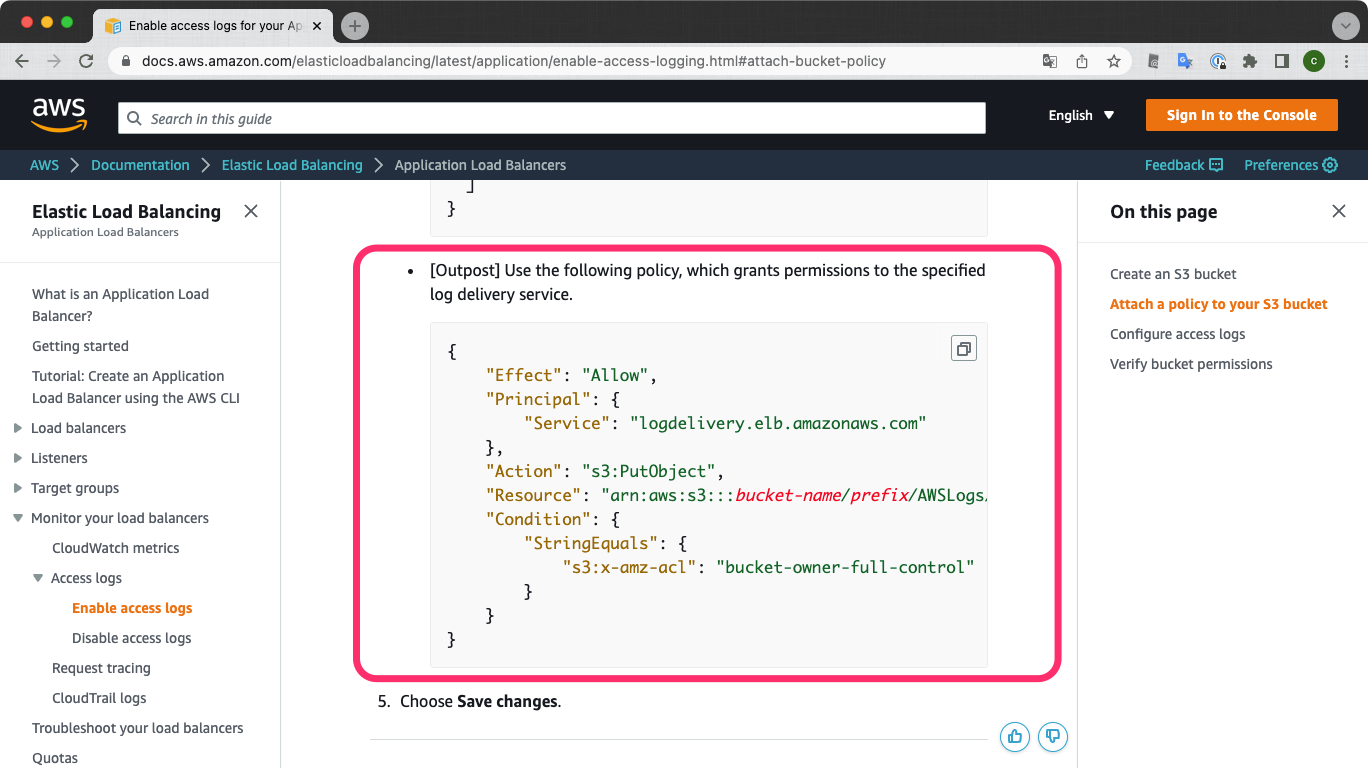Focus the Search in this guide field
This screenshot has width=1368, height=768.
click(x=552, y=118)
